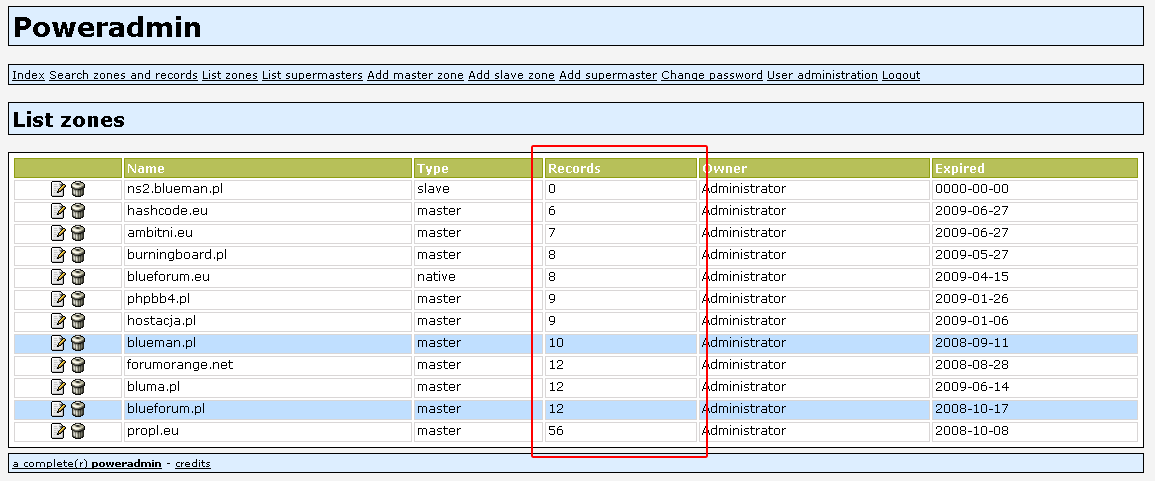Image resolution: width=1155 pixels, height=481 pixels.
Task: Click zone name propl.eu
Action: coord(152,431)
